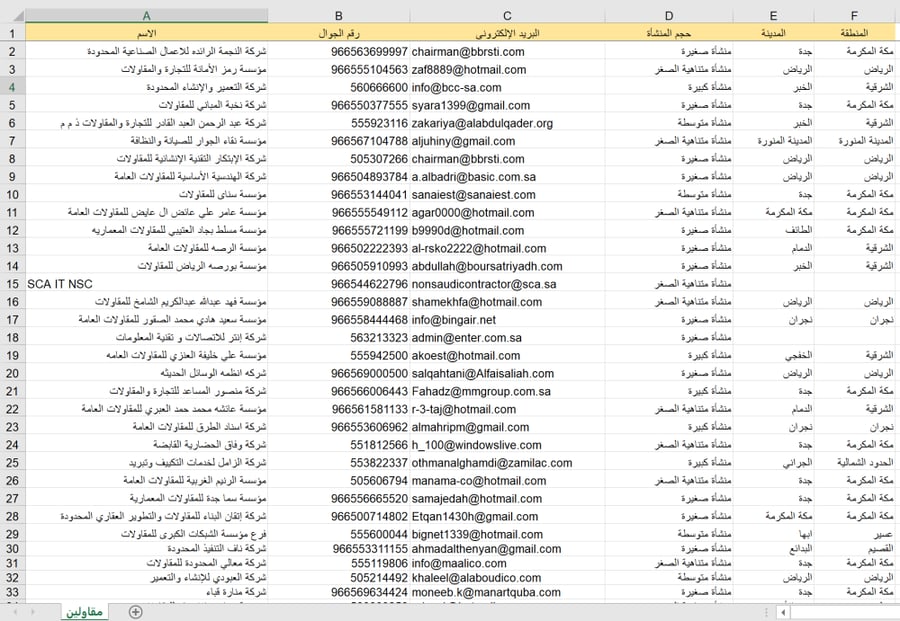Image resolution: width=900 pixels, height=621 pixels.
Task: Select cell with zaf8889@hotmail.com
Action: coord(507,69)
